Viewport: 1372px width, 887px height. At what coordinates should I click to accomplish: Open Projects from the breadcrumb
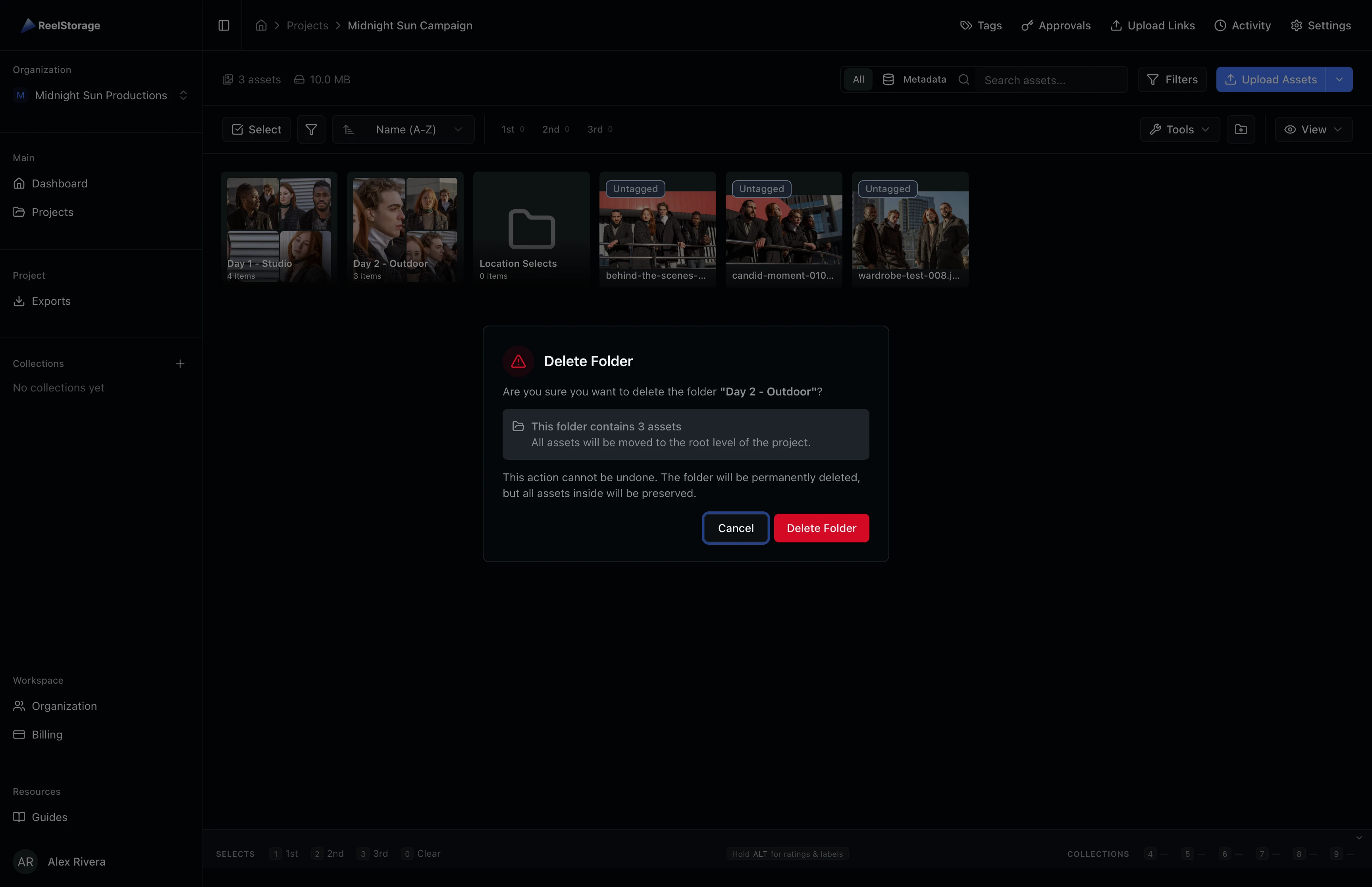307,25
